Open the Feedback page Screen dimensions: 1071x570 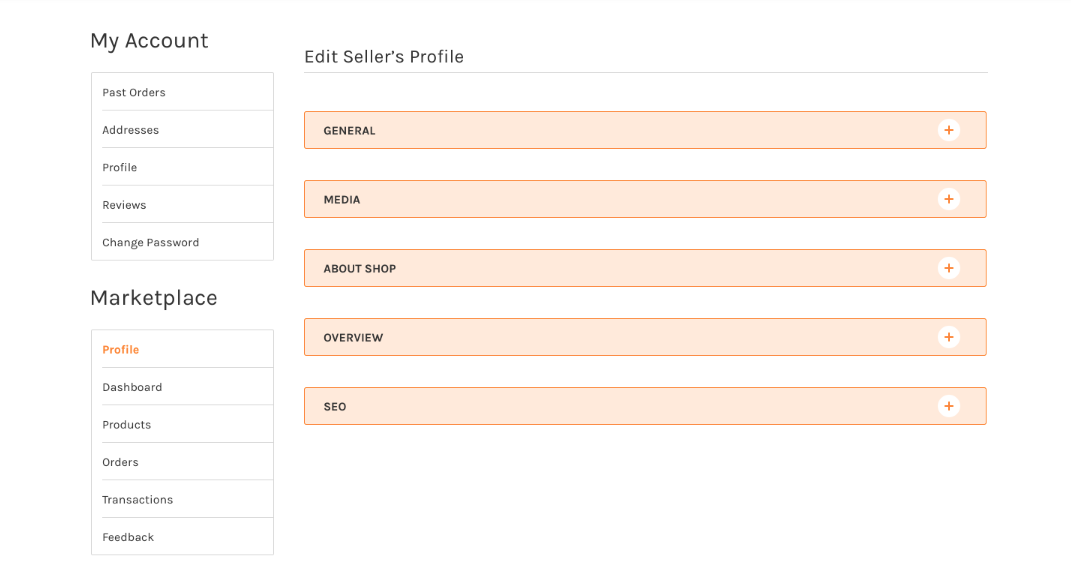(x=128, y=537)
